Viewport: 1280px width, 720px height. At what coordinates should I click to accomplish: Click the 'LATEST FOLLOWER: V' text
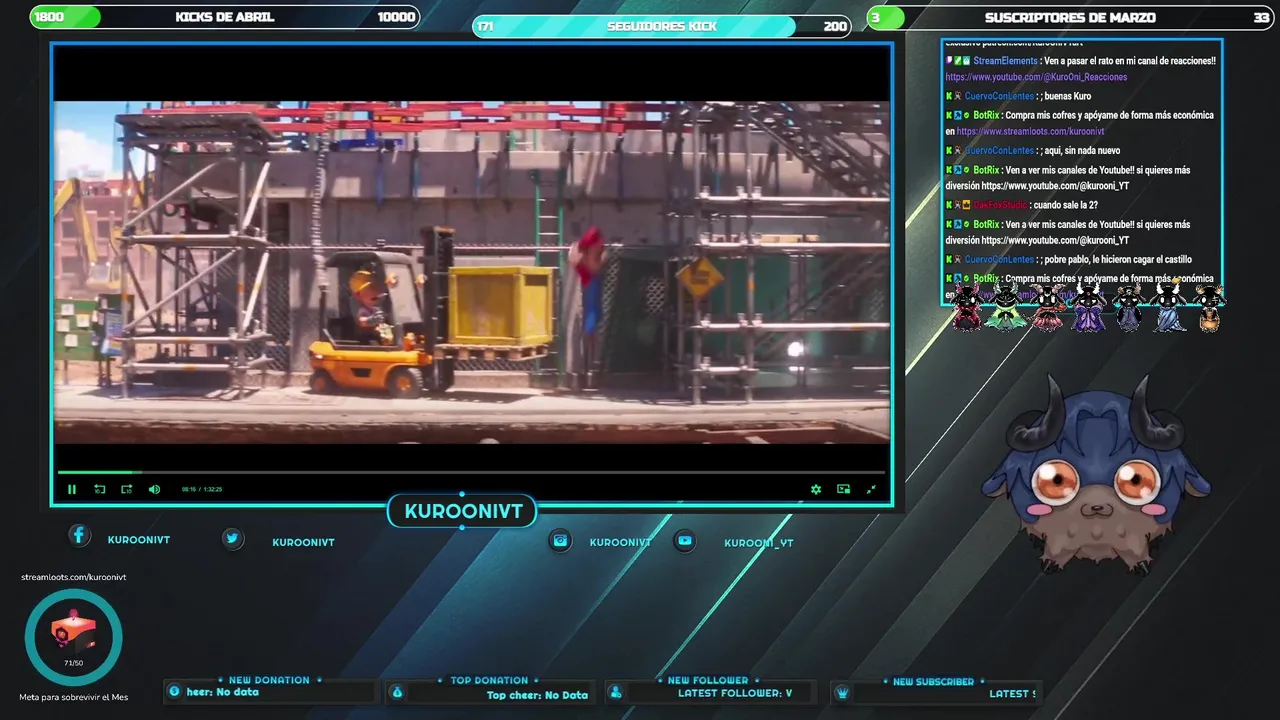[x=735, y=693]
